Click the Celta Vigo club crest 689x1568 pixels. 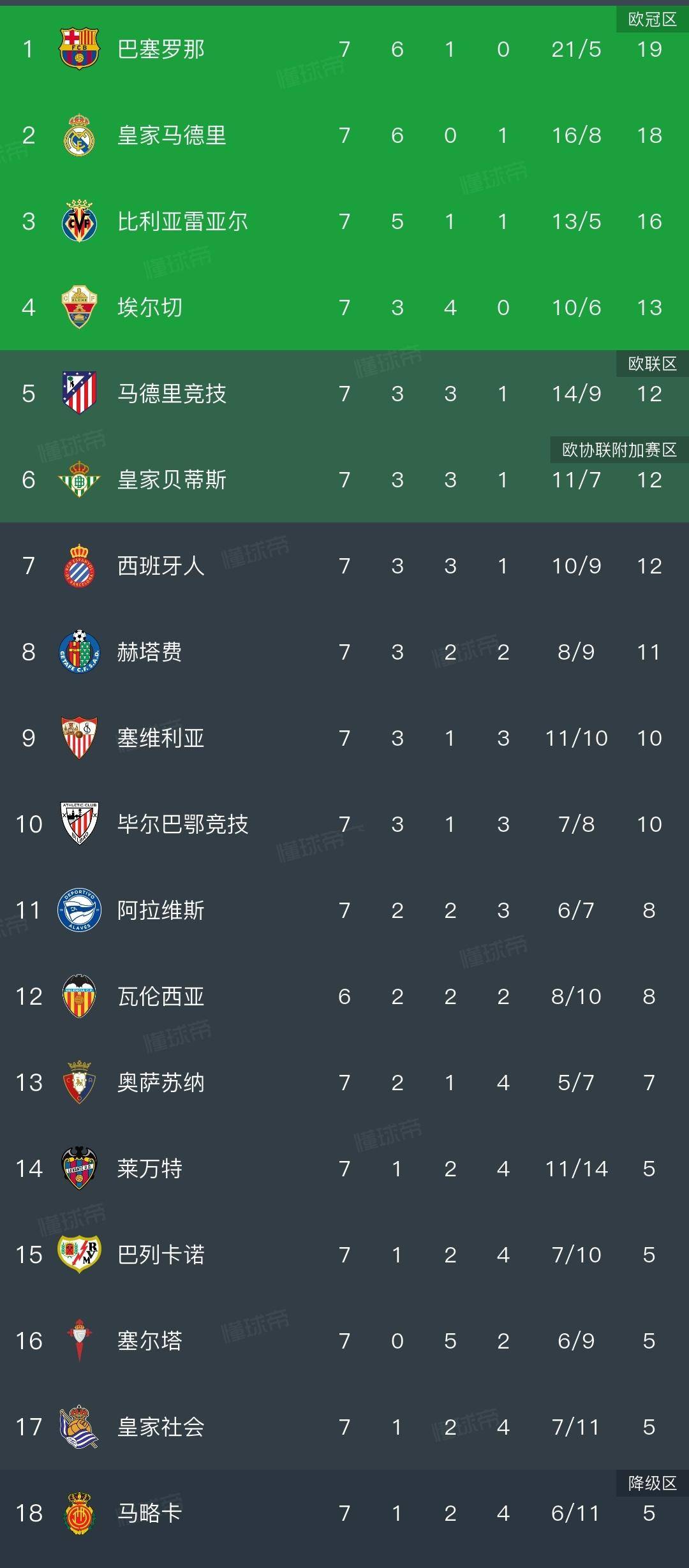point(78,1340)
